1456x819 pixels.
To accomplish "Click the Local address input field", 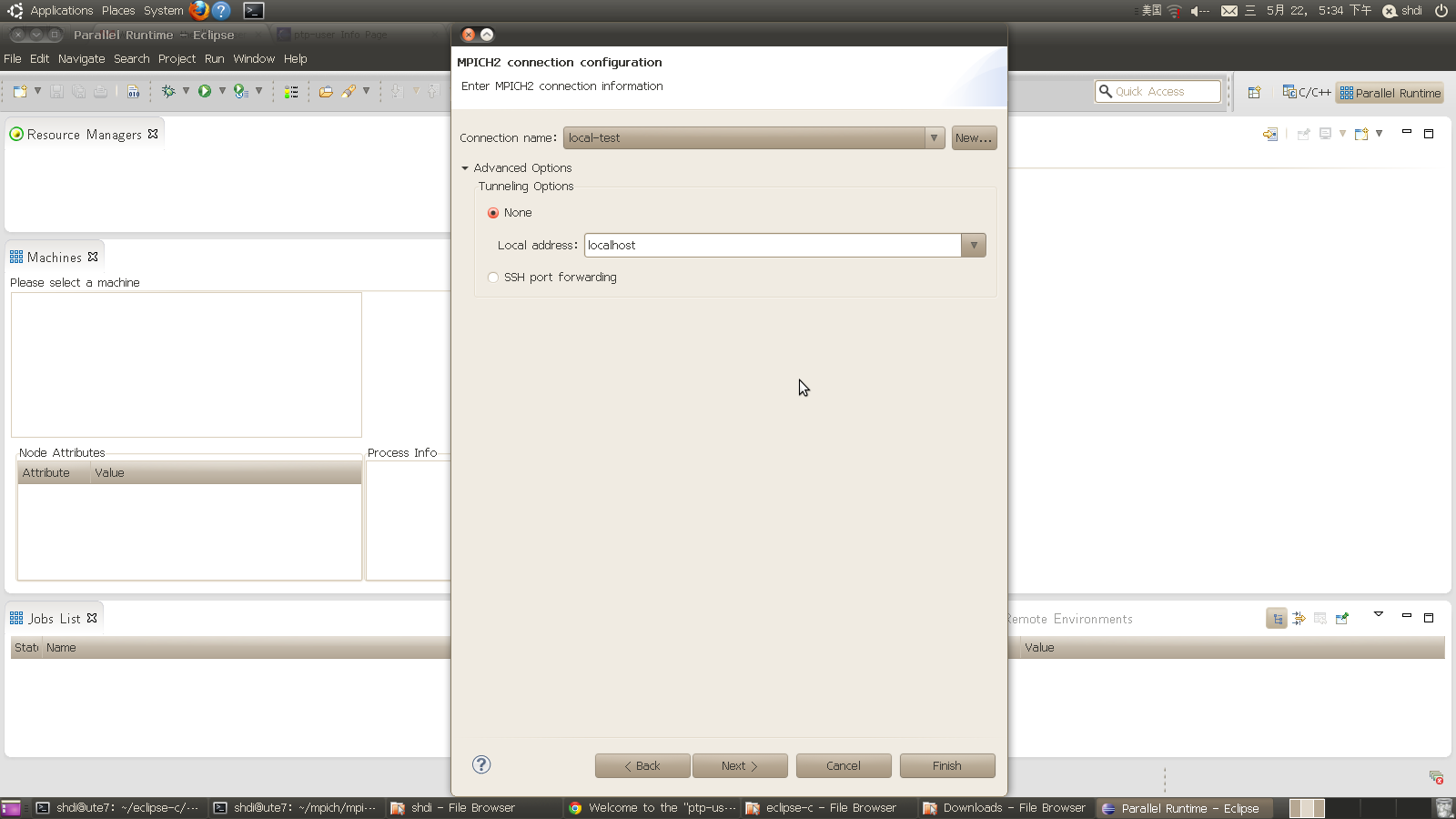I will (773, 246).
